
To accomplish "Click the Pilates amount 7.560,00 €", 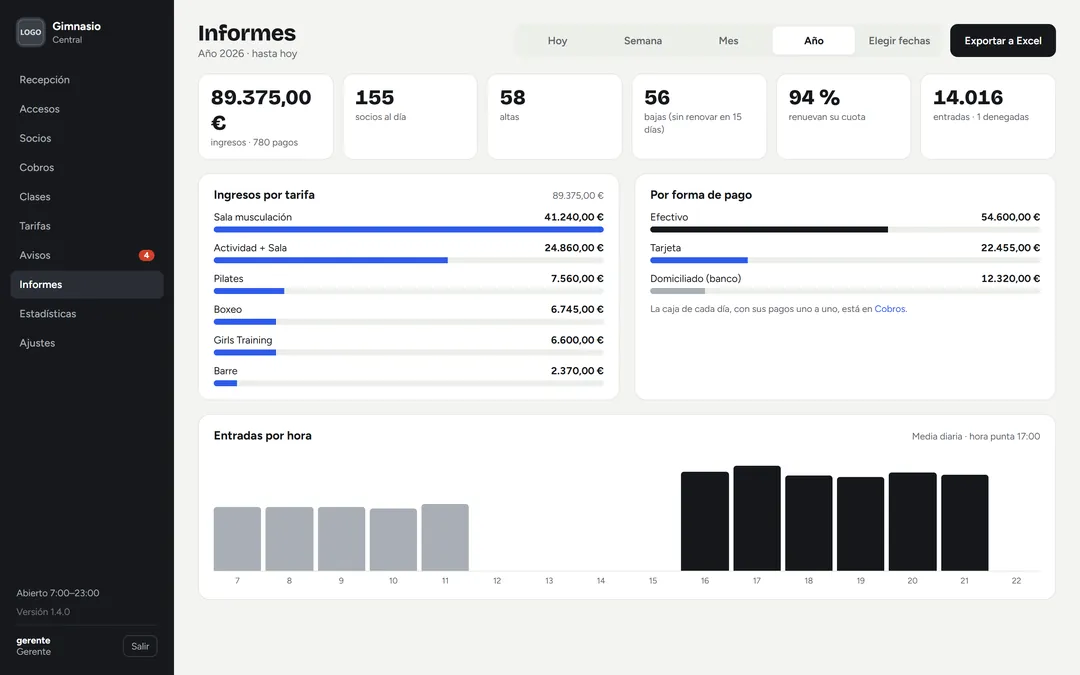I will (x=577, y=279).
